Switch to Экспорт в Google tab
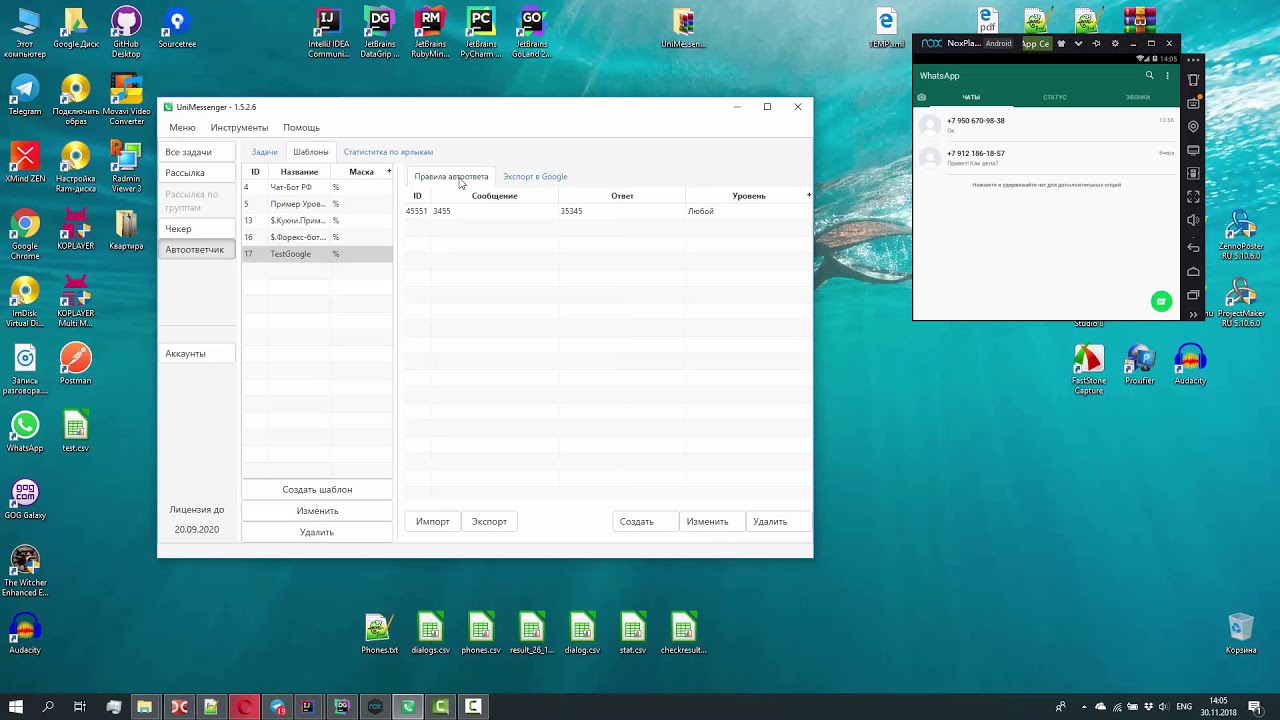This screenshot has width=1280, height=720. click(x=535, y=177)
